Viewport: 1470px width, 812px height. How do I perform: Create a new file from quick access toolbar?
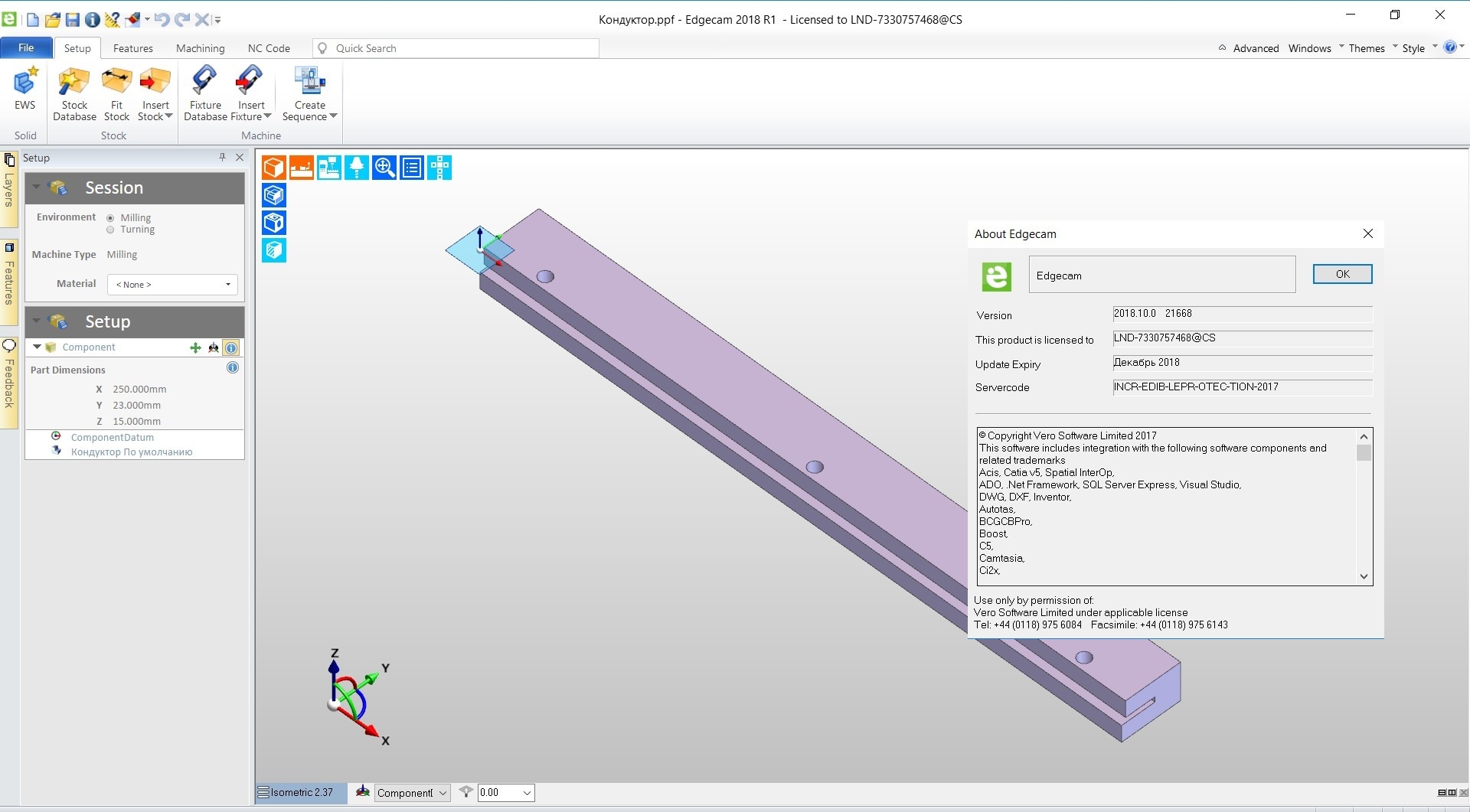pos(33,19)
